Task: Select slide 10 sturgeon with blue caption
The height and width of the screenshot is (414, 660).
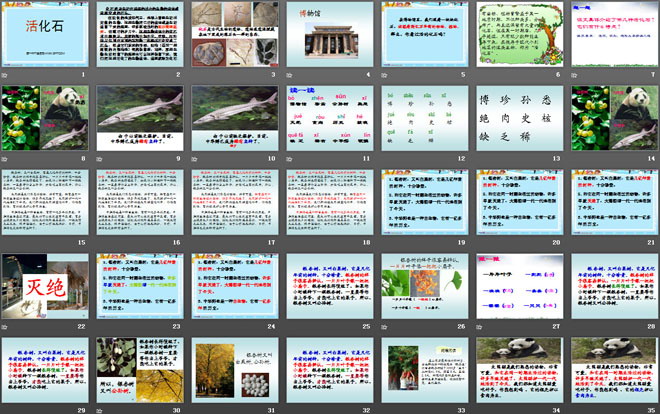Action: [235, 118]
